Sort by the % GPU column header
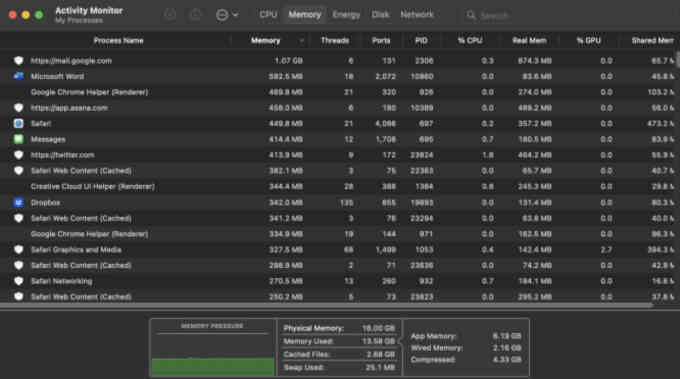The image size is (680, 379). pyautogui.click(x=588, y=41)
